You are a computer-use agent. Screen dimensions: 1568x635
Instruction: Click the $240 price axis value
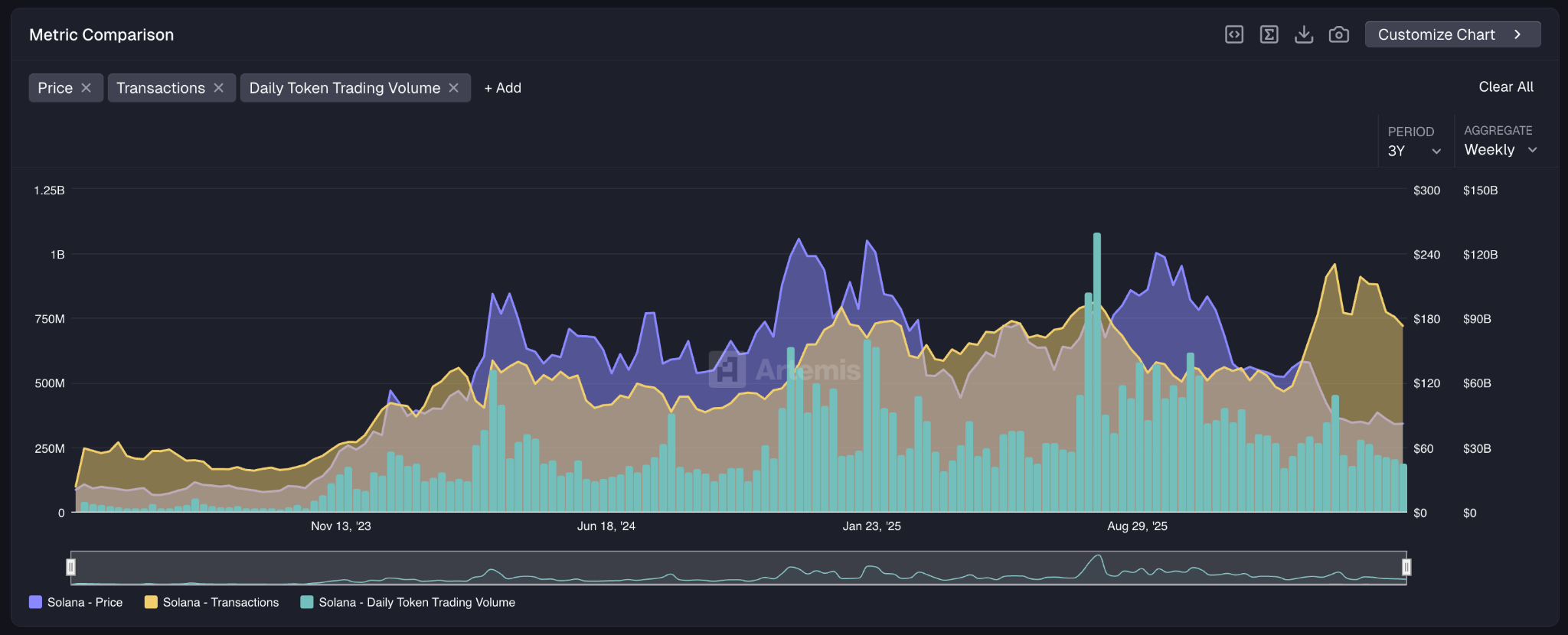click(x=1427, y=255)
